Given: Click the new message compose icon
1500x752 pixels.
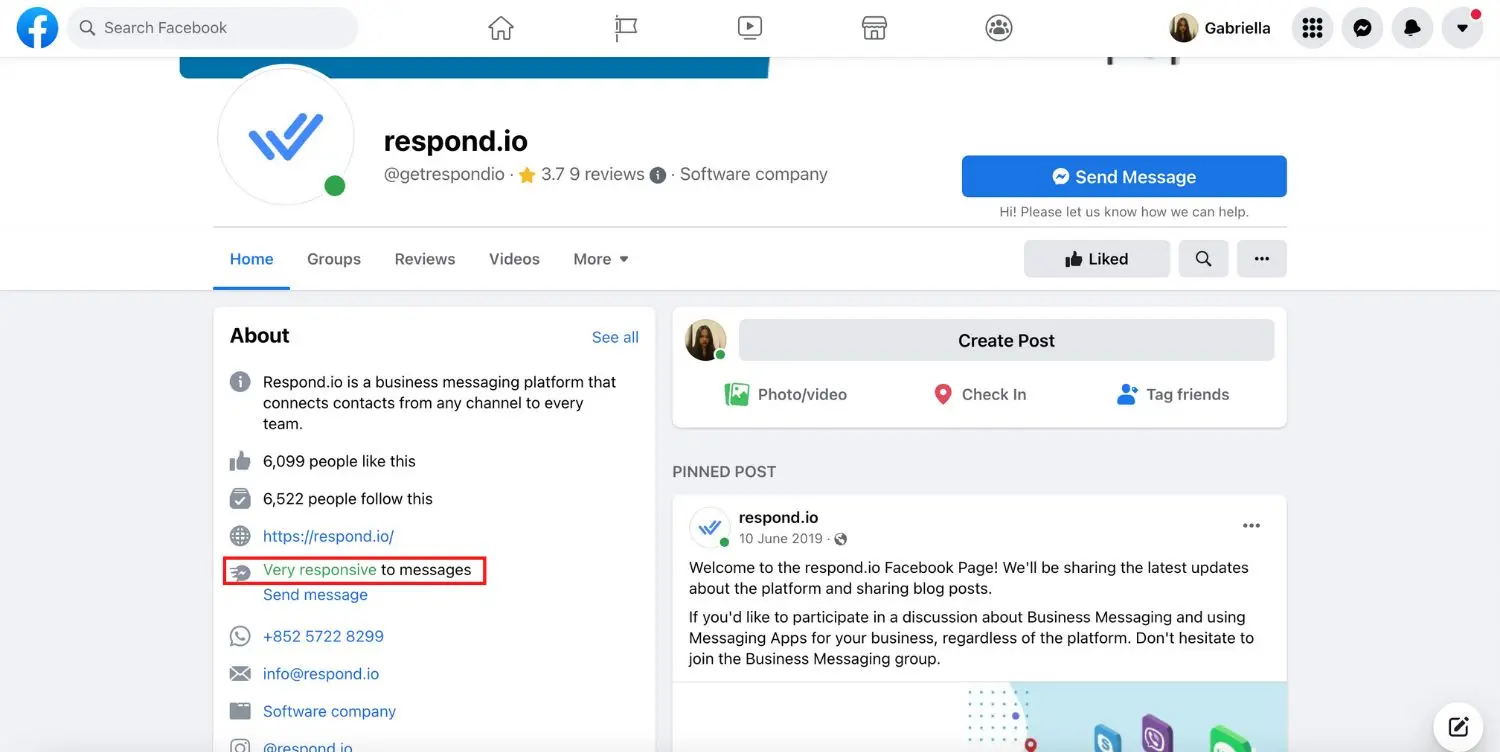Looking at the screenshot, I should [1458, 726].
